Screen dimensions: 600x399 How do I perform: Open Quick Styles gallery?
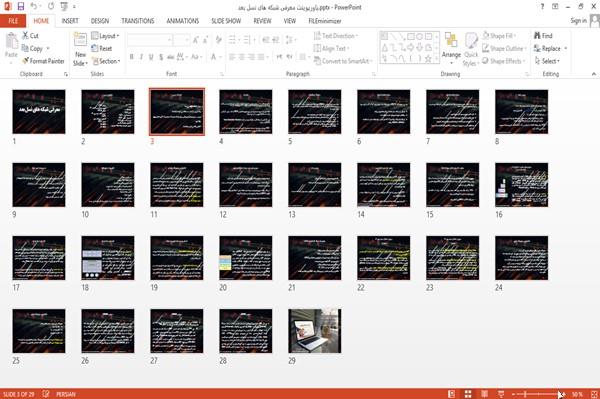coord(471,49)
